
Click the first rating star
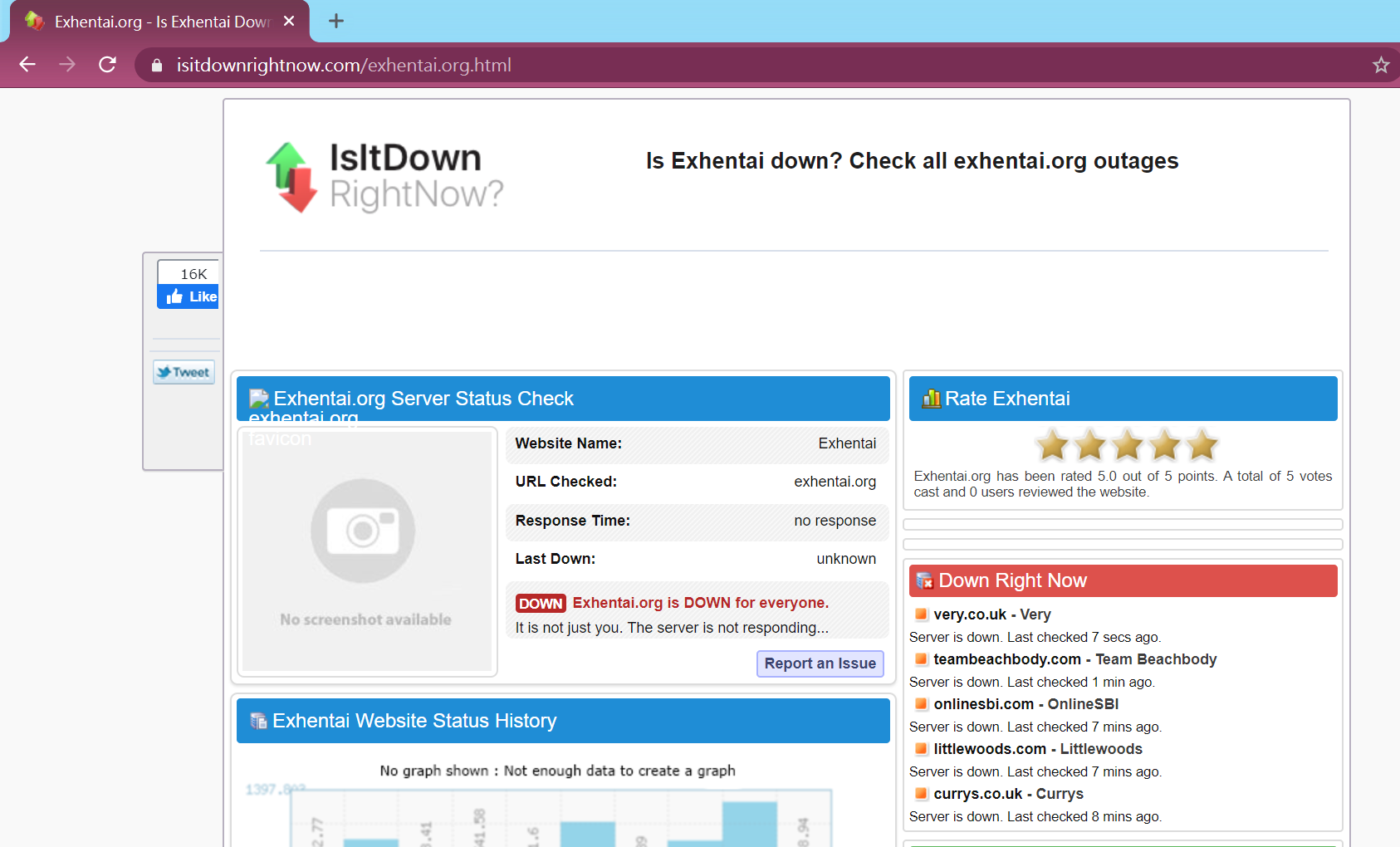coord(1052,445)
